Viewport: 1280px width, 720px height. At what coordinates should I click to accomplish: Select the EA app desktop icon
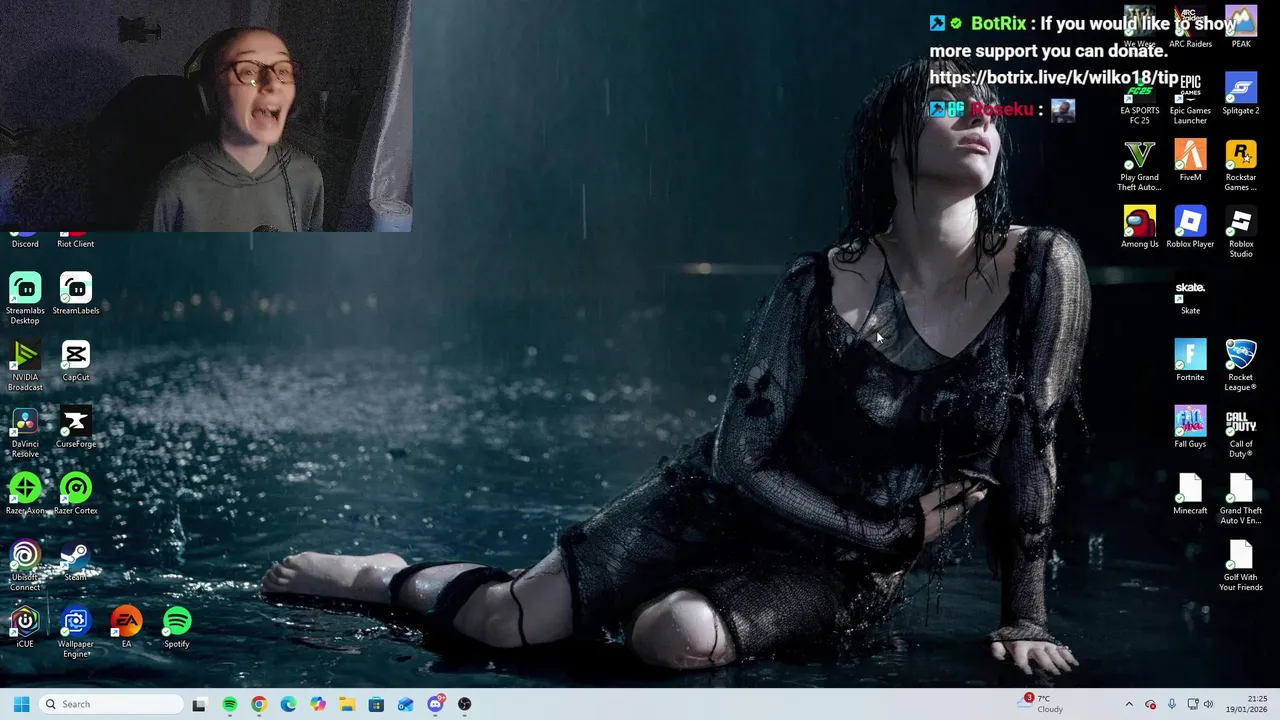point(126,628)
